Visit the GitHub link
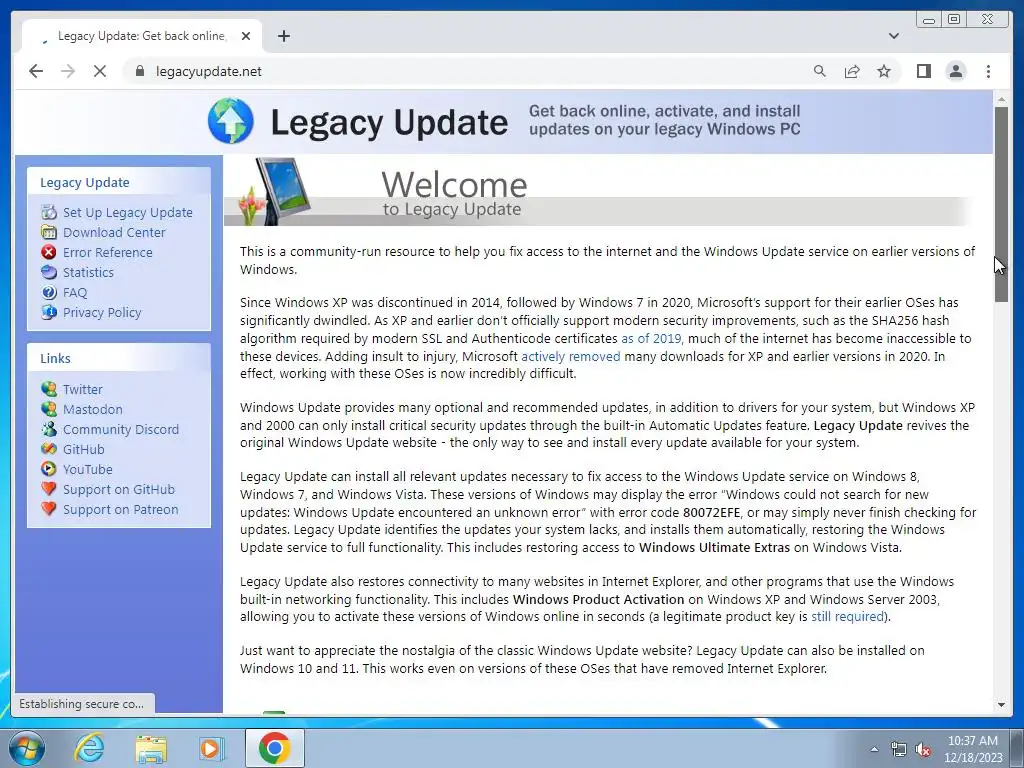1024x768 pixels. click(84, 449)
